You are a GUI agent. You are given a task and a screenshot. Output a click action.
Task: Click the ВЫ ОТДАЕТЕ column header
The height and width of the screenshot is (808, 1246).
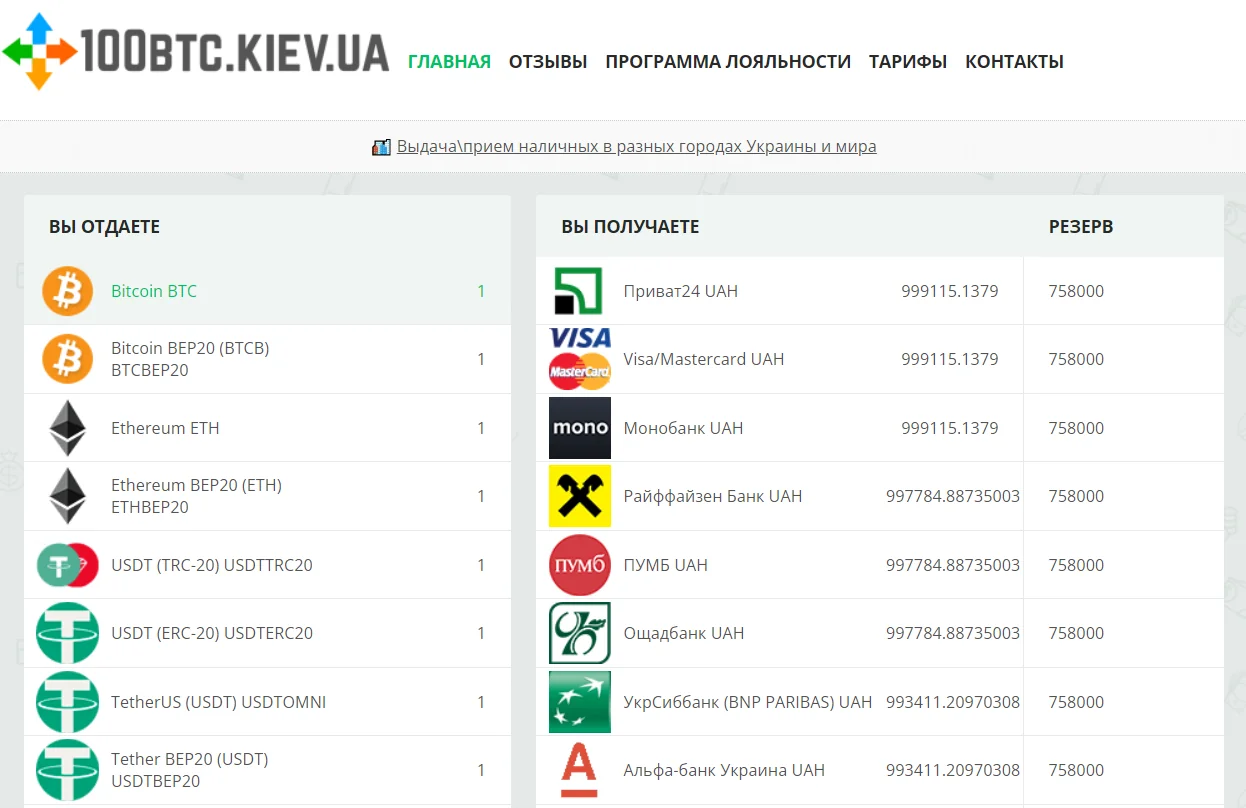click(x=104, y=227)
